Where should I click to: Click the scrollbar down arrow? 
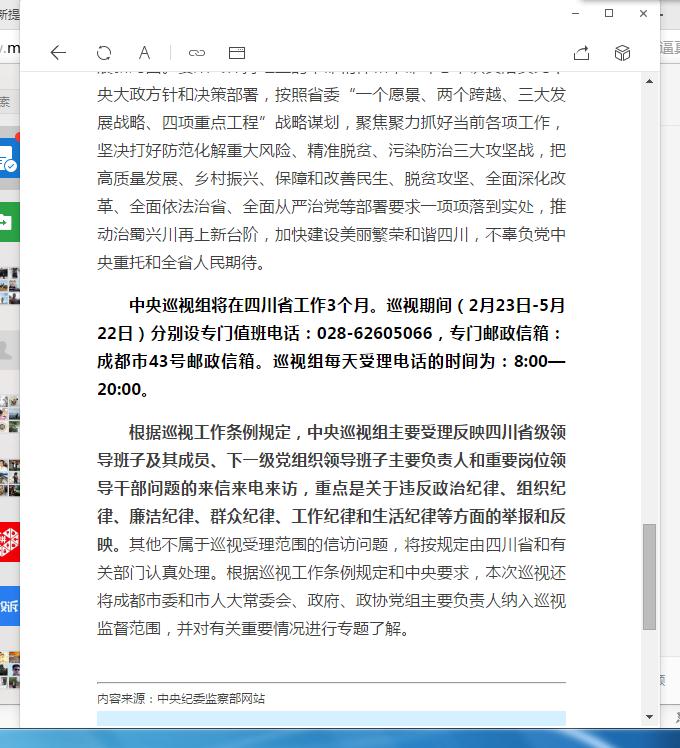650,719
